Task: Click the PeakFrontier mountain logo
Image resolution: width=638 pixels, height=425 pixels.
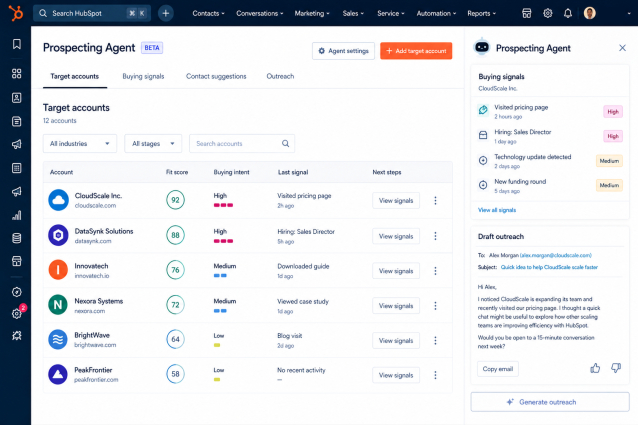Action: click(x=58, y=374)
